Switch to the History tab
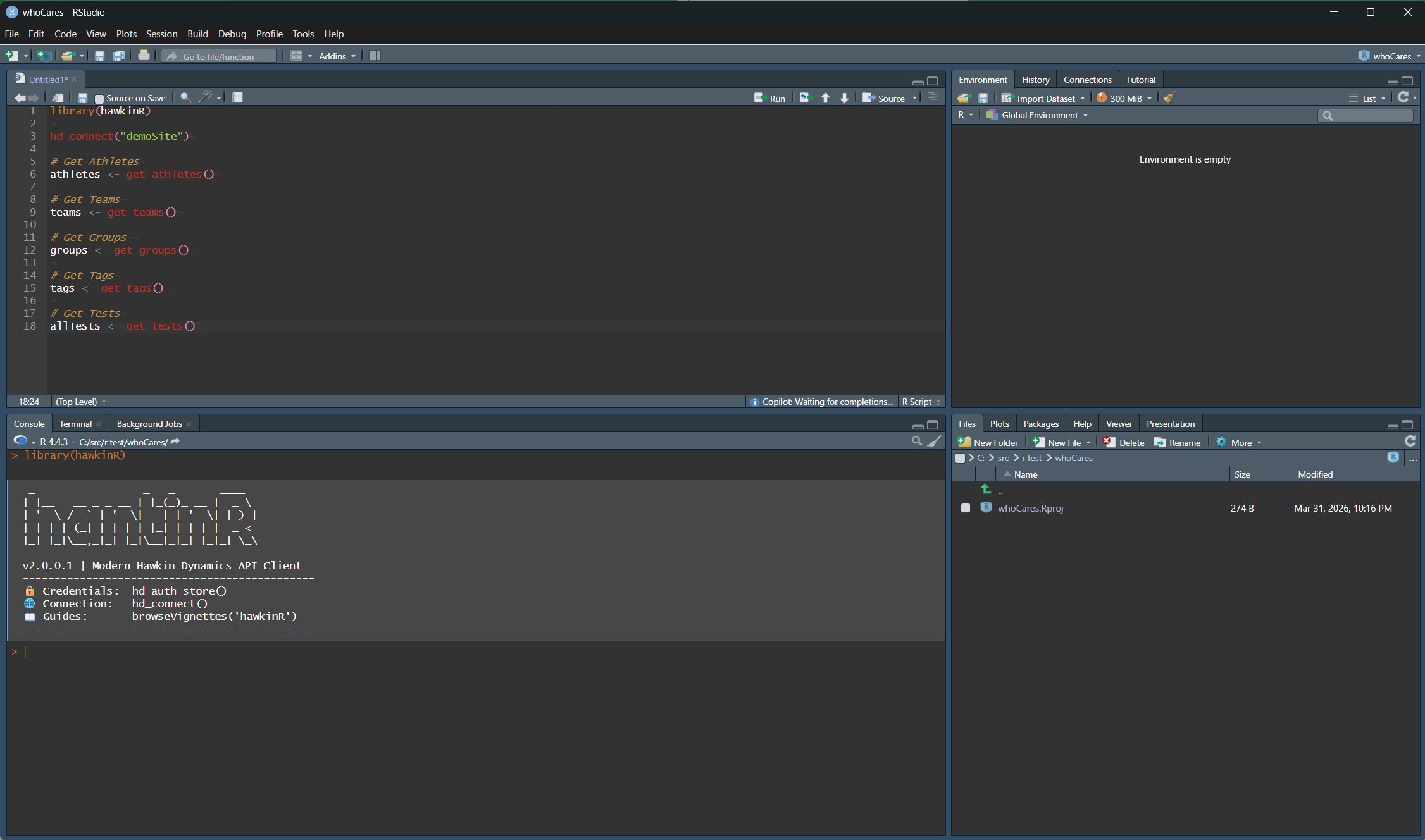This screenshot has width=1425, height=840. point(1035,79)
